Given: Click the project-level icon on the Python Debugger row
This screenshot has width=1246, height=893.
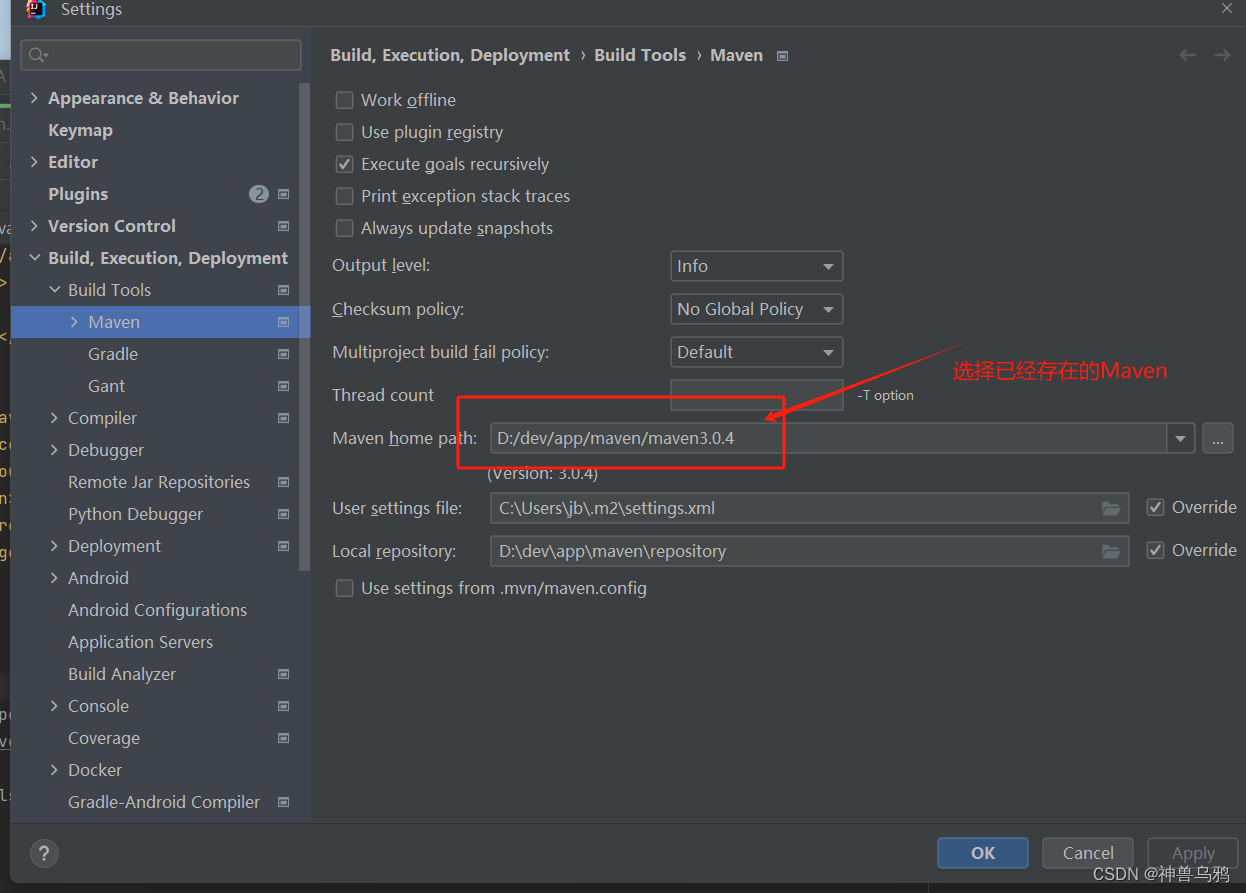Looking at the screenshot, I should [x=284, y=514].
